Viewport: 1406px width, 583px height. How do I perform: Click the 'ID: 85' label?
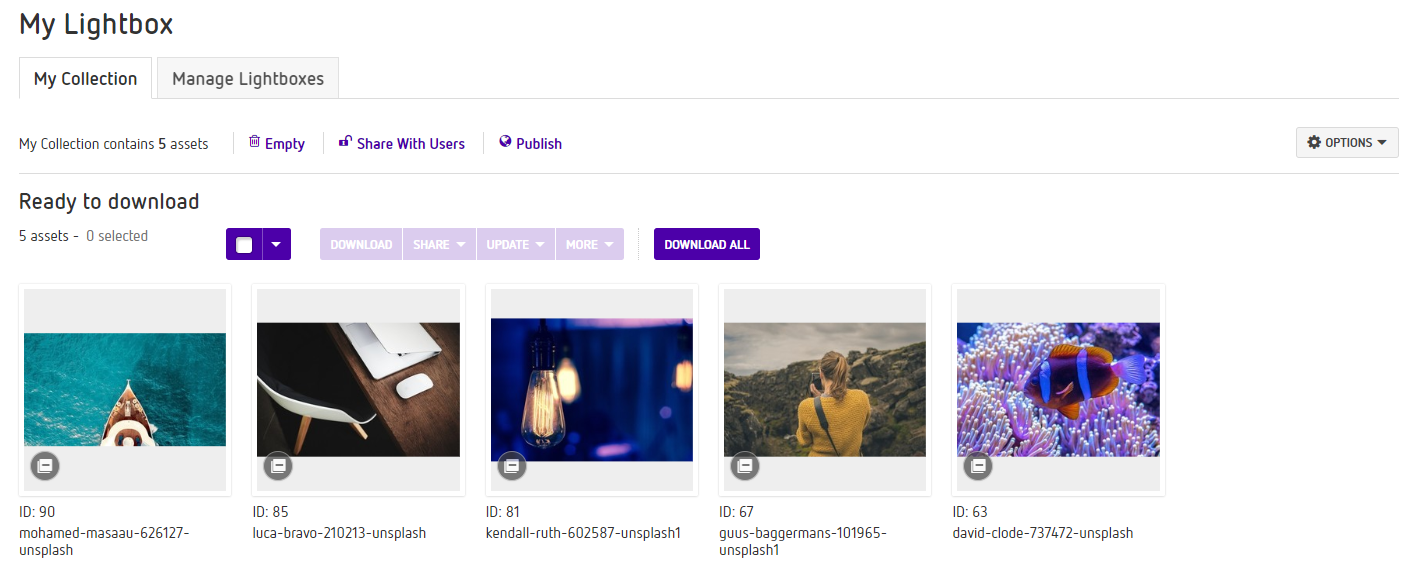point(270,512)
